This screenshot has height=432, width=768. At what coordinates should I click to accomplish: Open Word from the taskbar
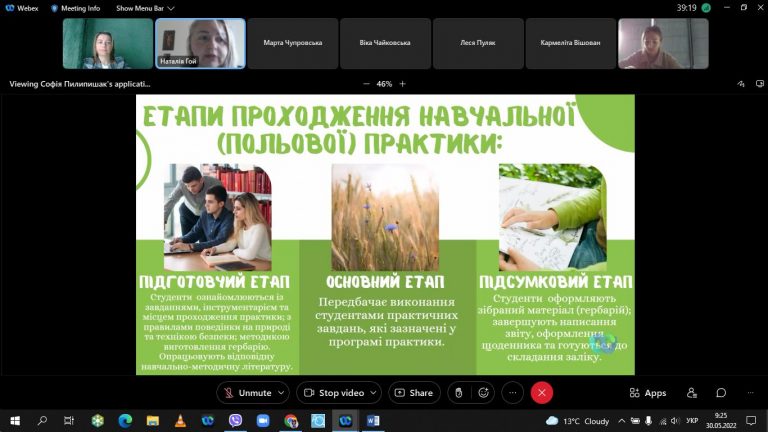(x=373, y=421)
